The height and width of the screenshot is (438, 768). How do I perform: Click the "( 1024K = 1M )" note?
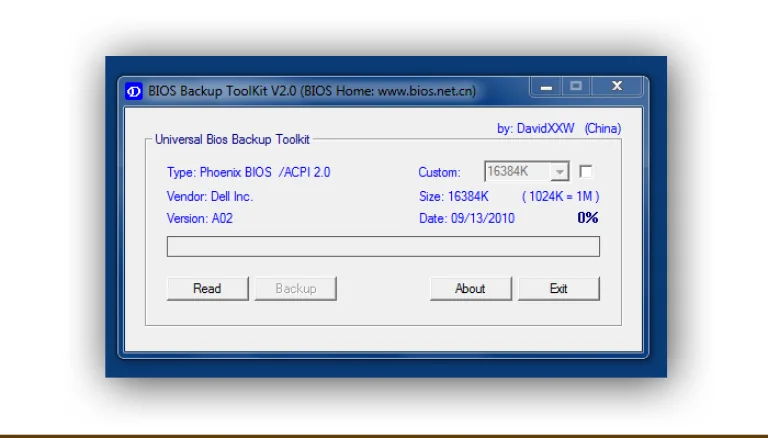tap(560, 196)
